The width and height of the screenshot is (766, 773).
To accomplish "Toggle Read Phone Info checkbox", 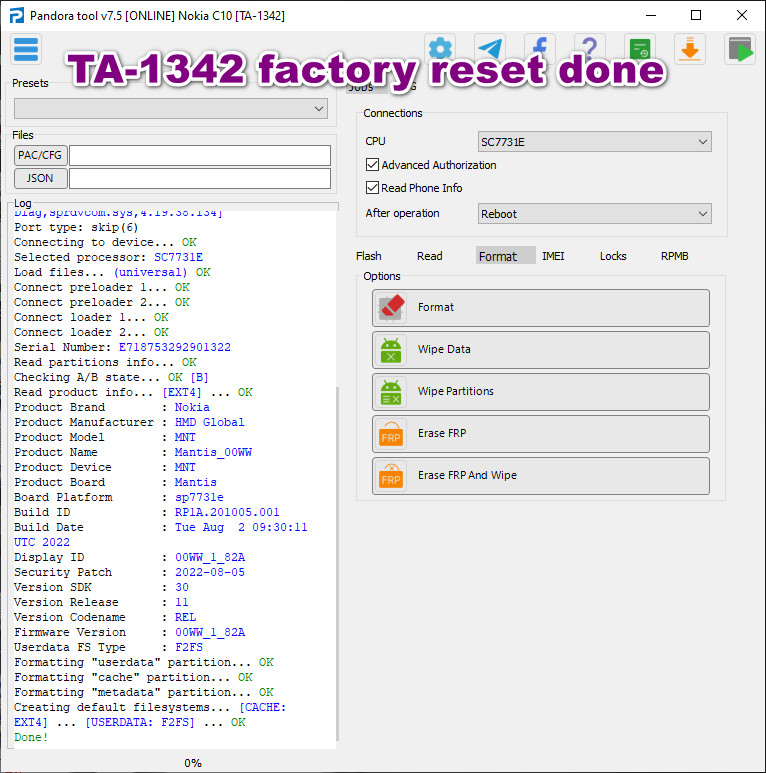I will [373, 188].
